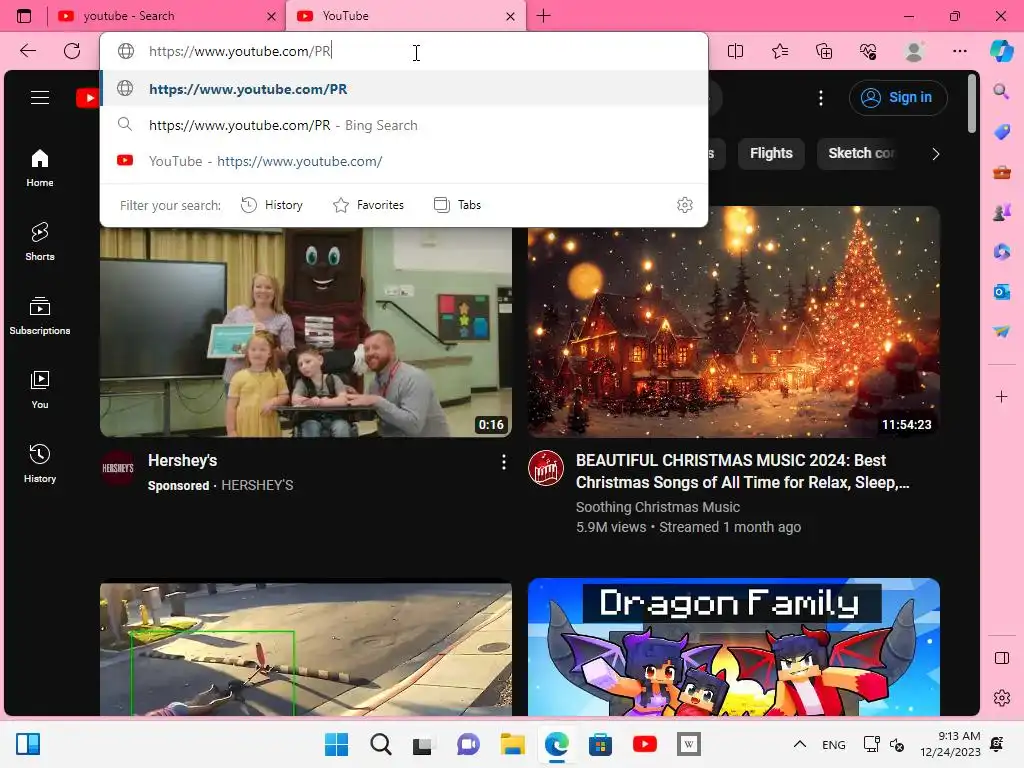Viewport: 1024px width, 768px height.
Task: Open Windows taskbar Search magnifier
Action: 380,744
